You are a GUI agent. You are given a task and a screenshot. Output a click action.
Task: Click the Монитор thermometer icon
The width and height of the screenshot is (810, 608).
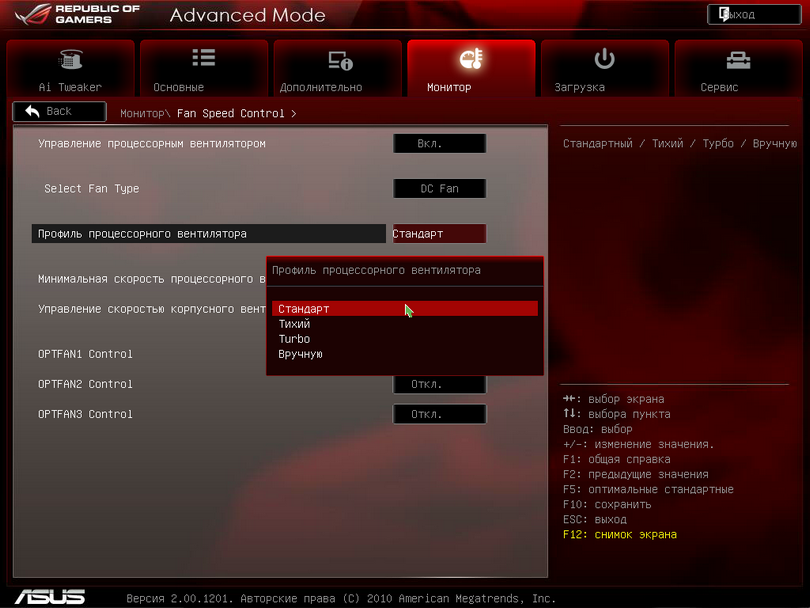pos(471,60)
